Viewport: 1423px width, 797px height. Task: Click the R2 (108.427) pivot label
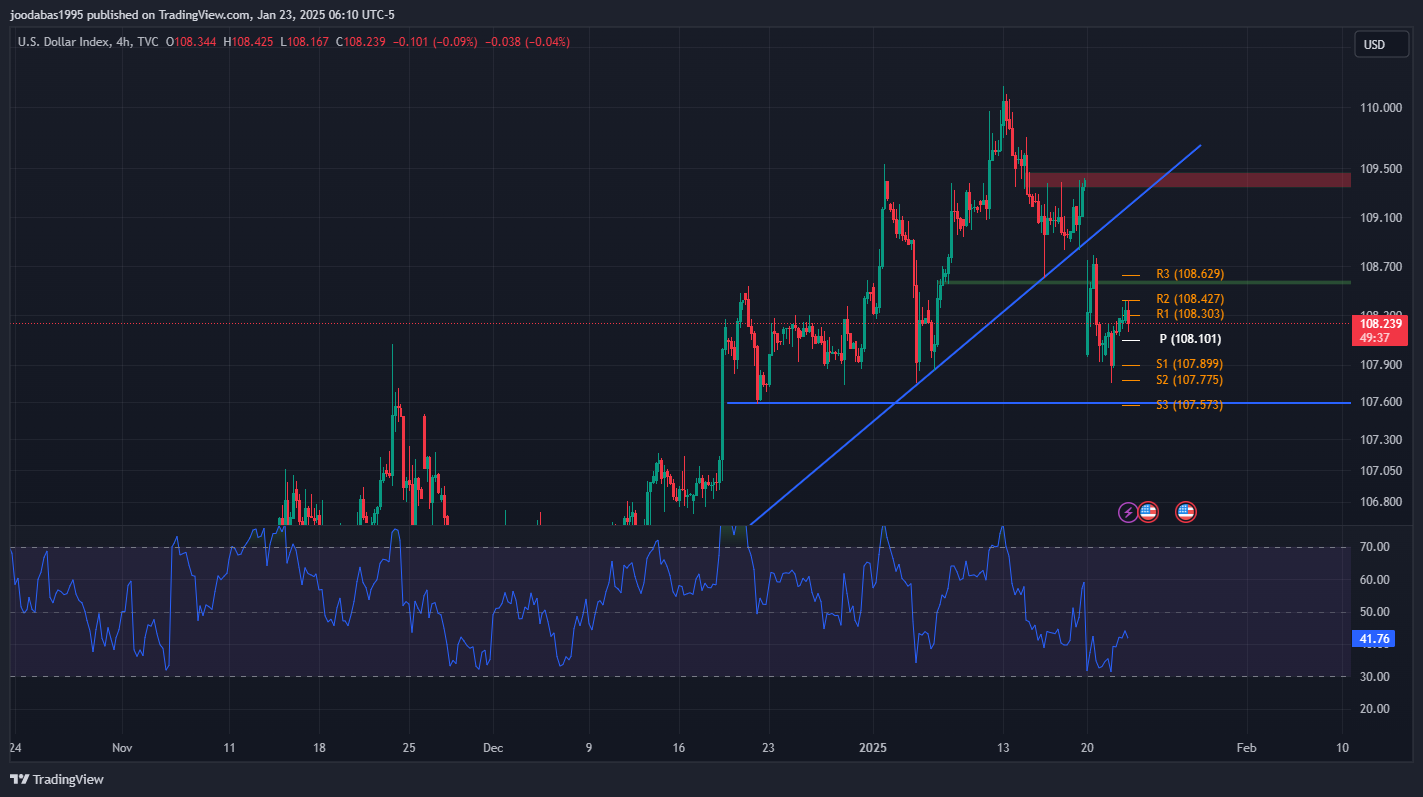tap(1189, 299)
